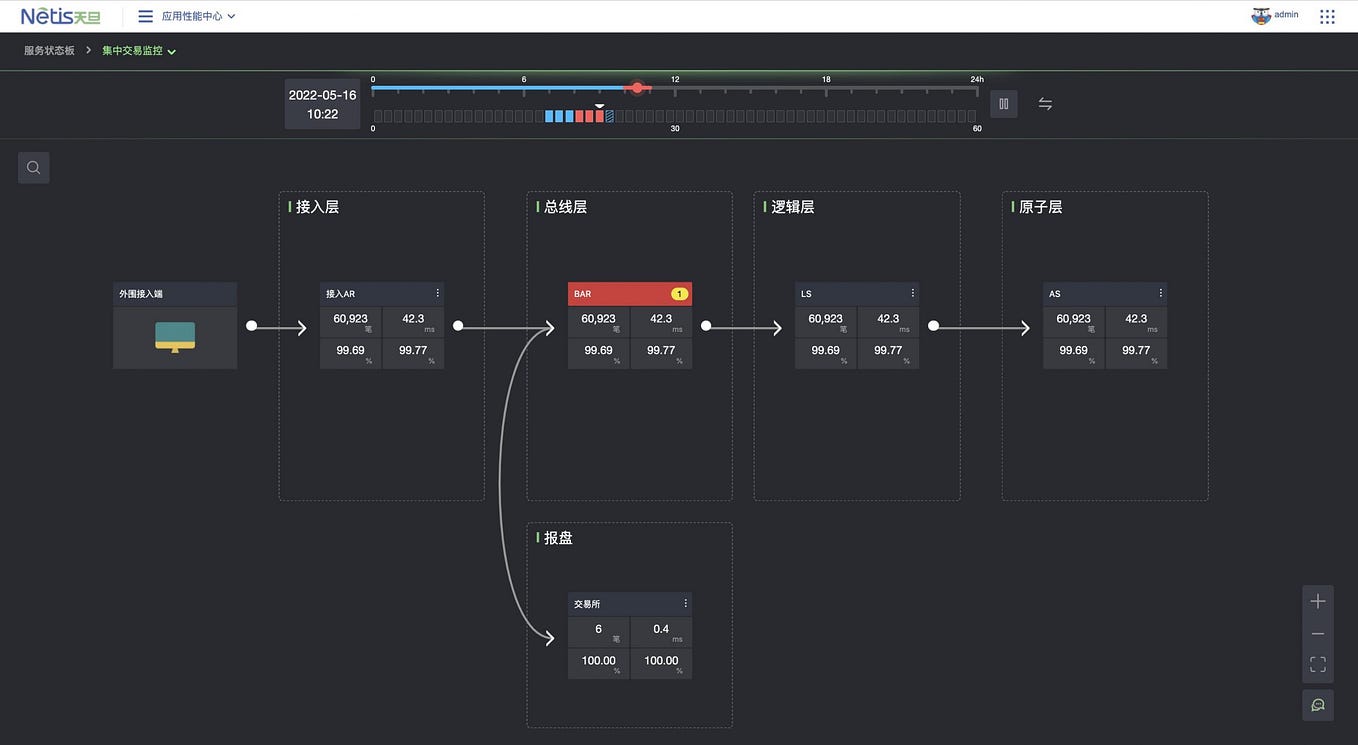Zoom out using the minus icon
Screen dimensions: 1358x745
click(1317, 632)
